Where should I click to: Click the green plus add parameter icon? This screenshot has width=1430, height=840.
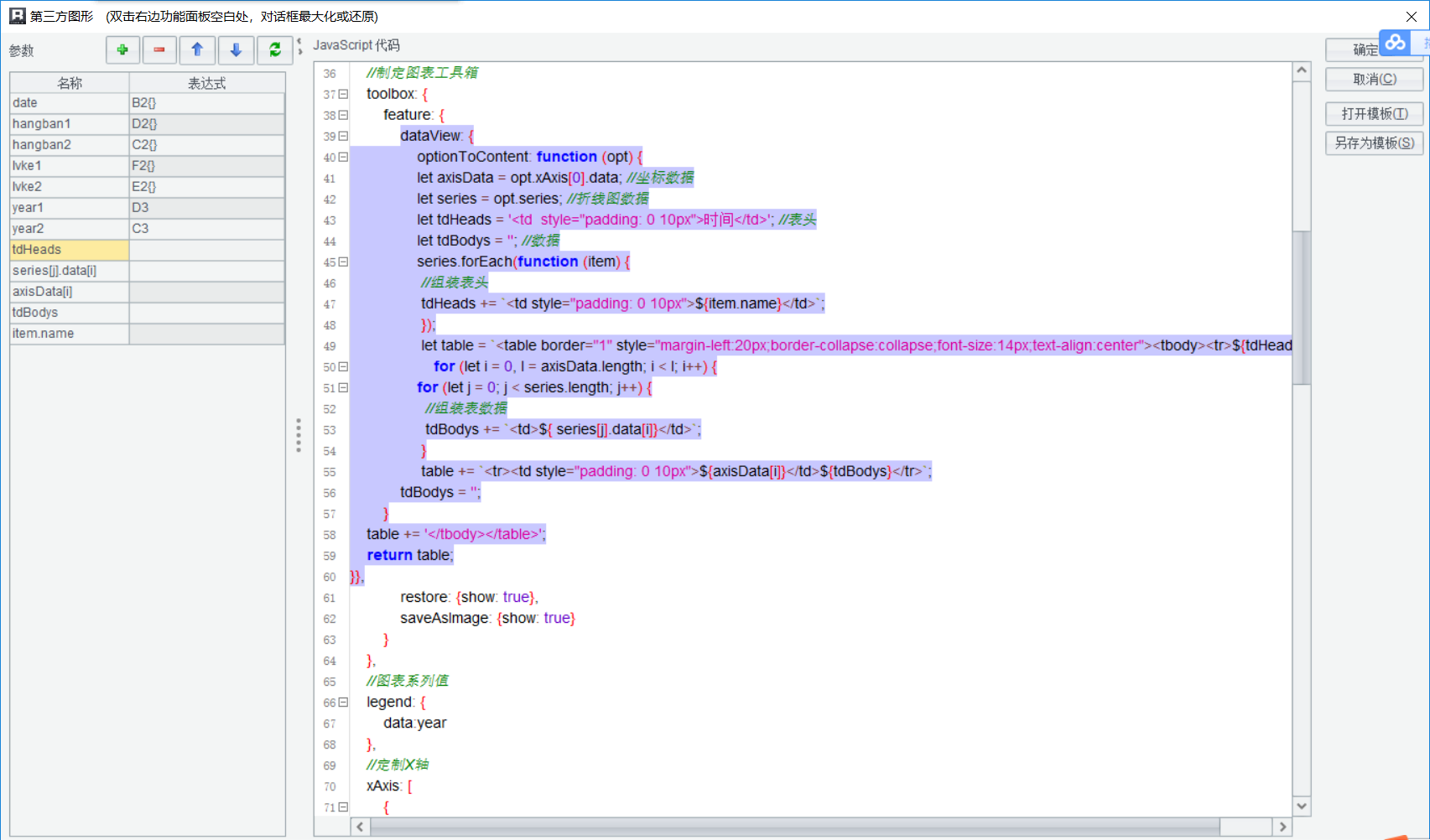(122, 50)
